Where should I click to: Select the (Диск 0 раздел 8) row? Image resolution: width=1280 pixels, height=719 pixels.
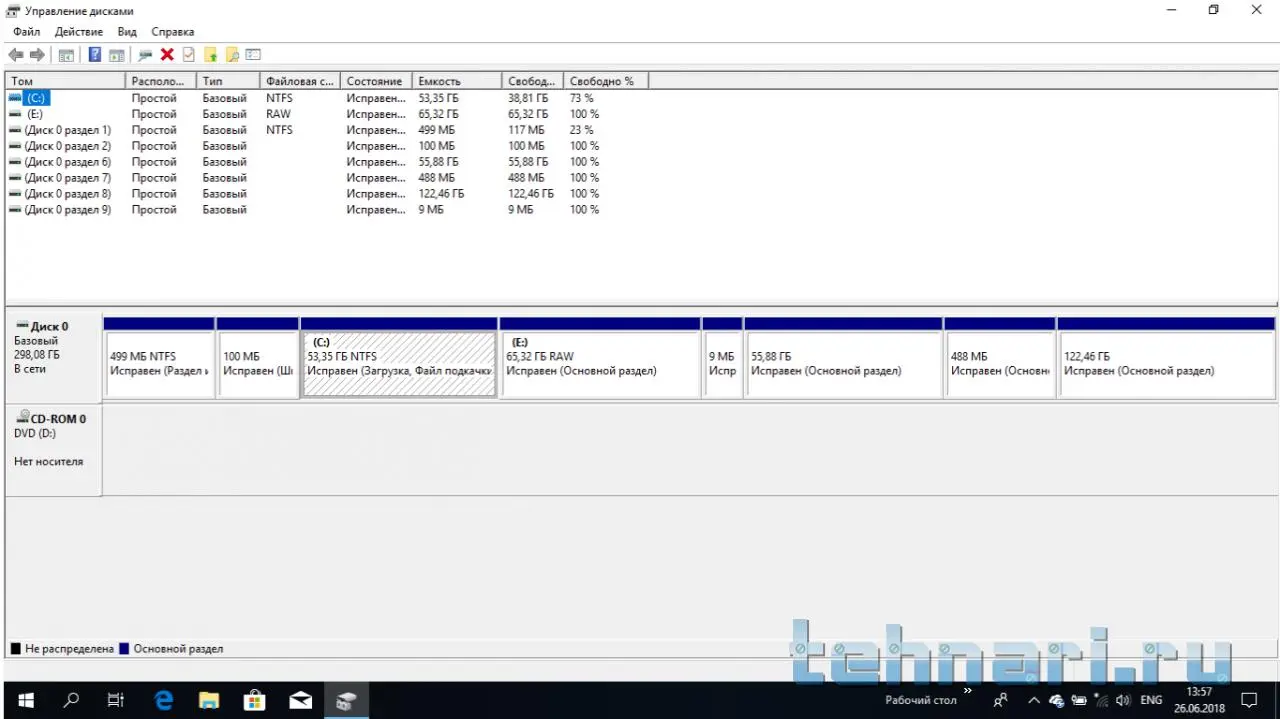tap(326, 194)
